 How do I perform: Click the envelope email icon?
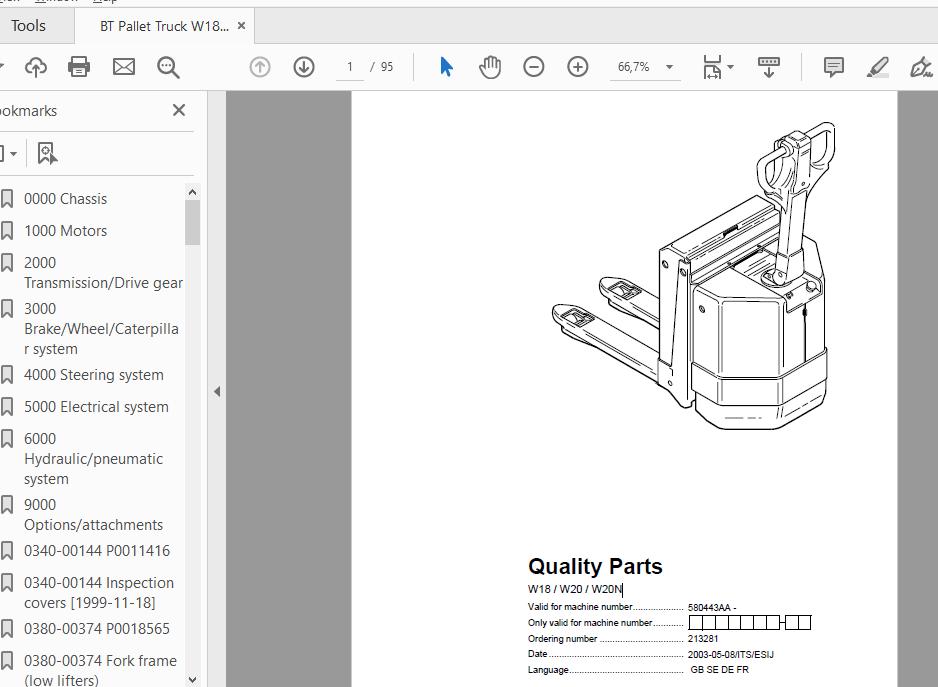tap(124, 67)
